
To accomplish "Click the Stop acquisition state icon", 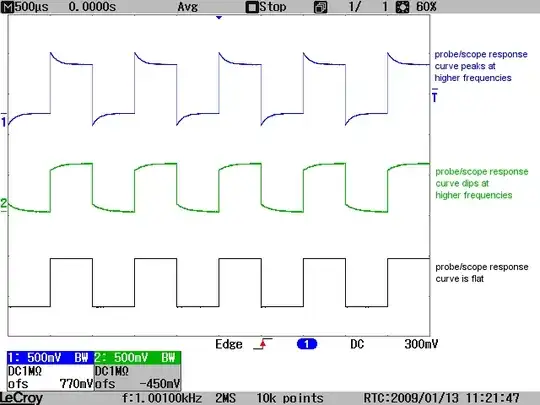I will pyautogui.click(x=252, y=7).
